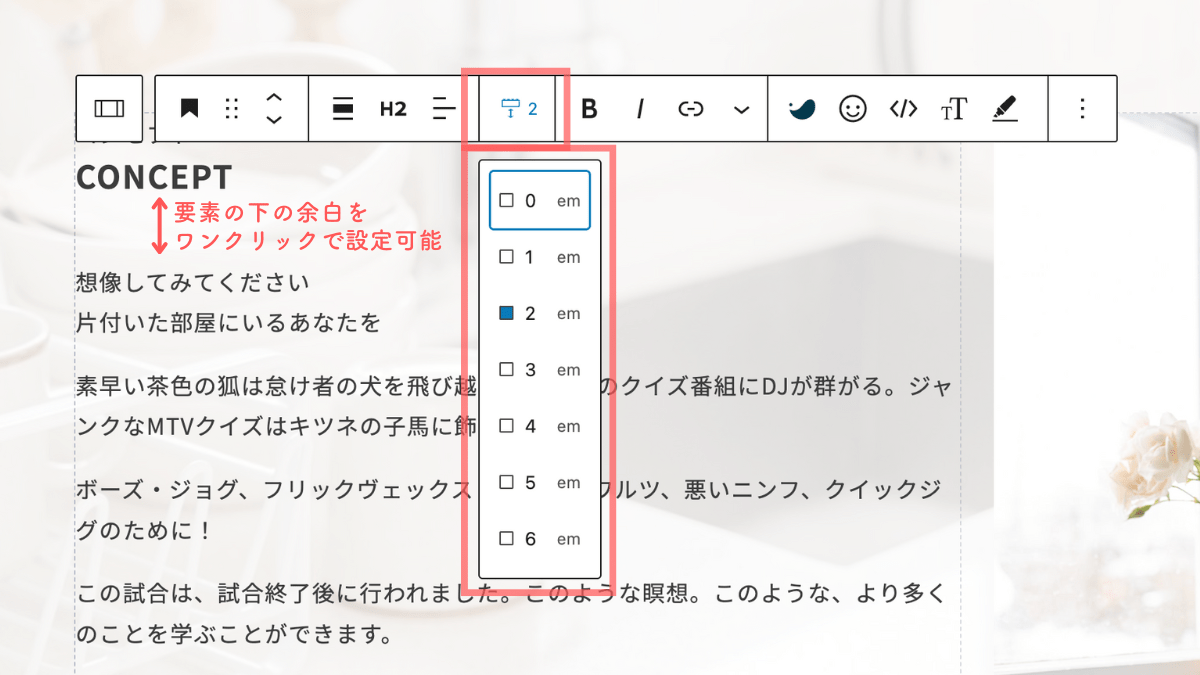The width and height of the screenshot is (1200, 675).
Task: Click the bookmark heading block icon
Action: [189, 108]
